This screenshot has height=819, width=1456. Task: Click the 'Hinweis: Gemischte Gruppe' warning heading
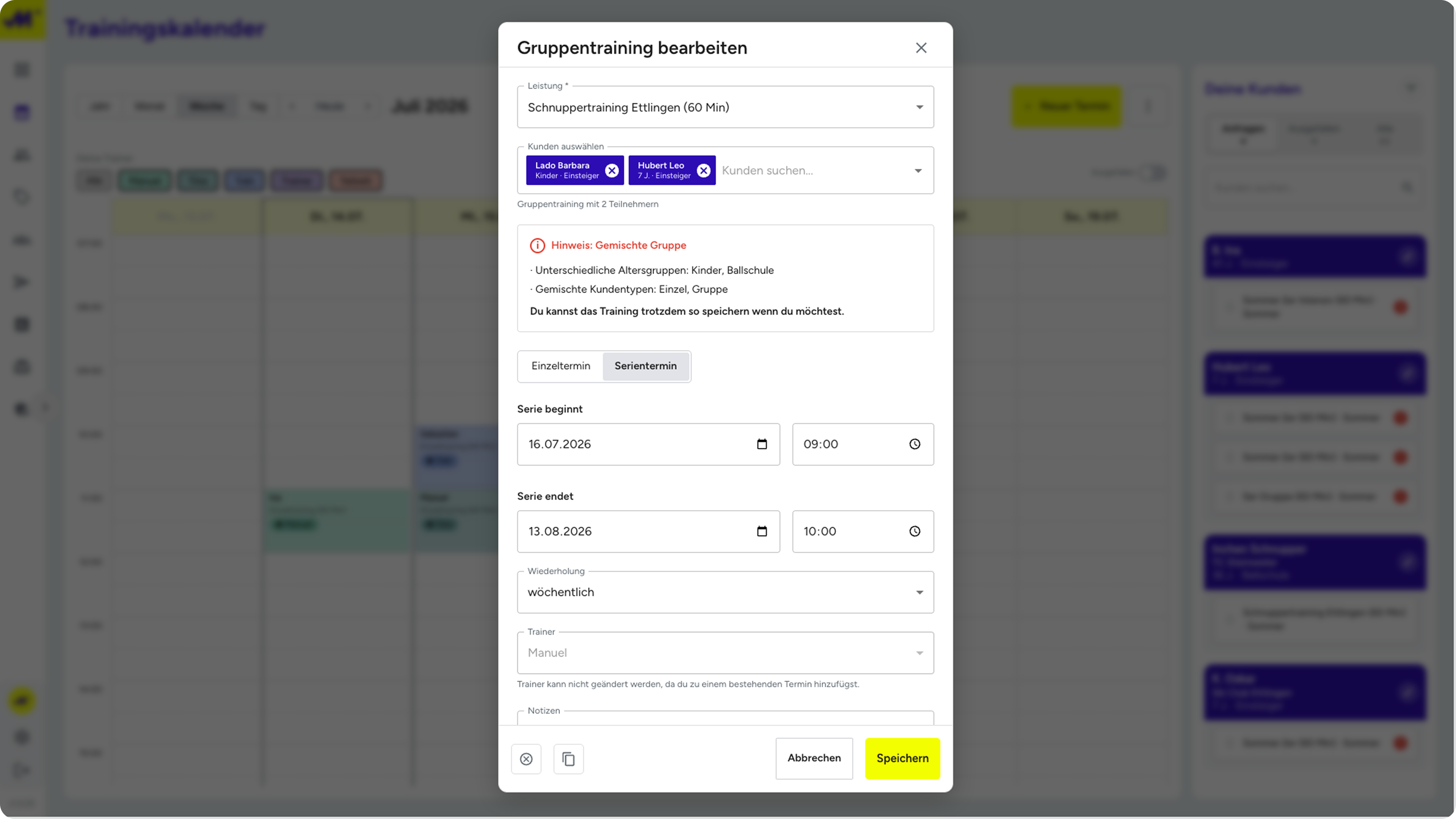618,245
